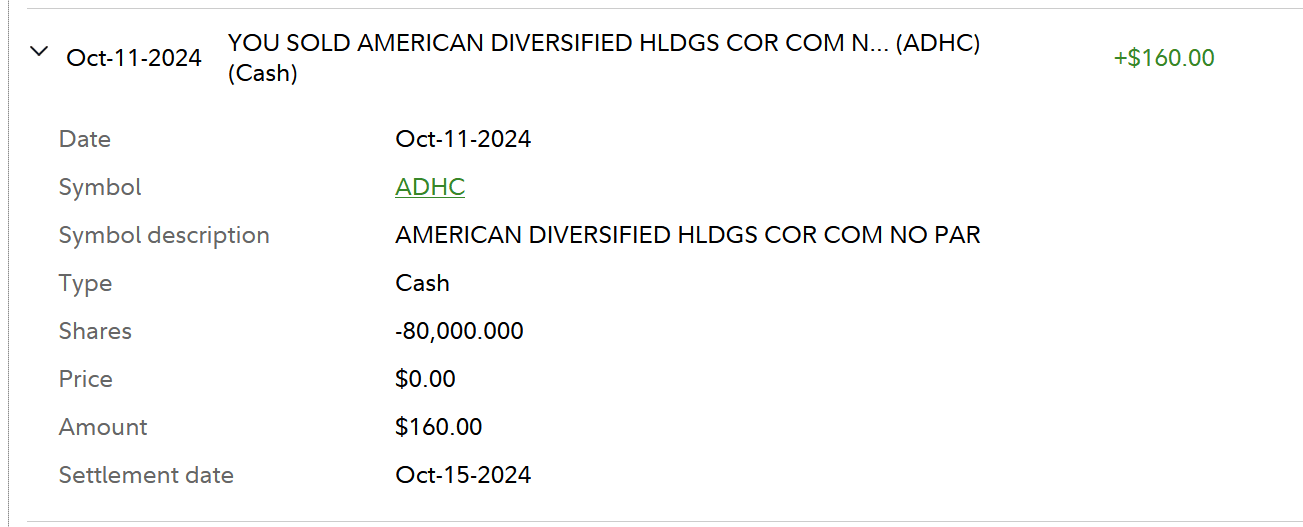Select the -80,000.000 shares value
The width and height of the screenshot is (1303, 527).
point(459,331)
